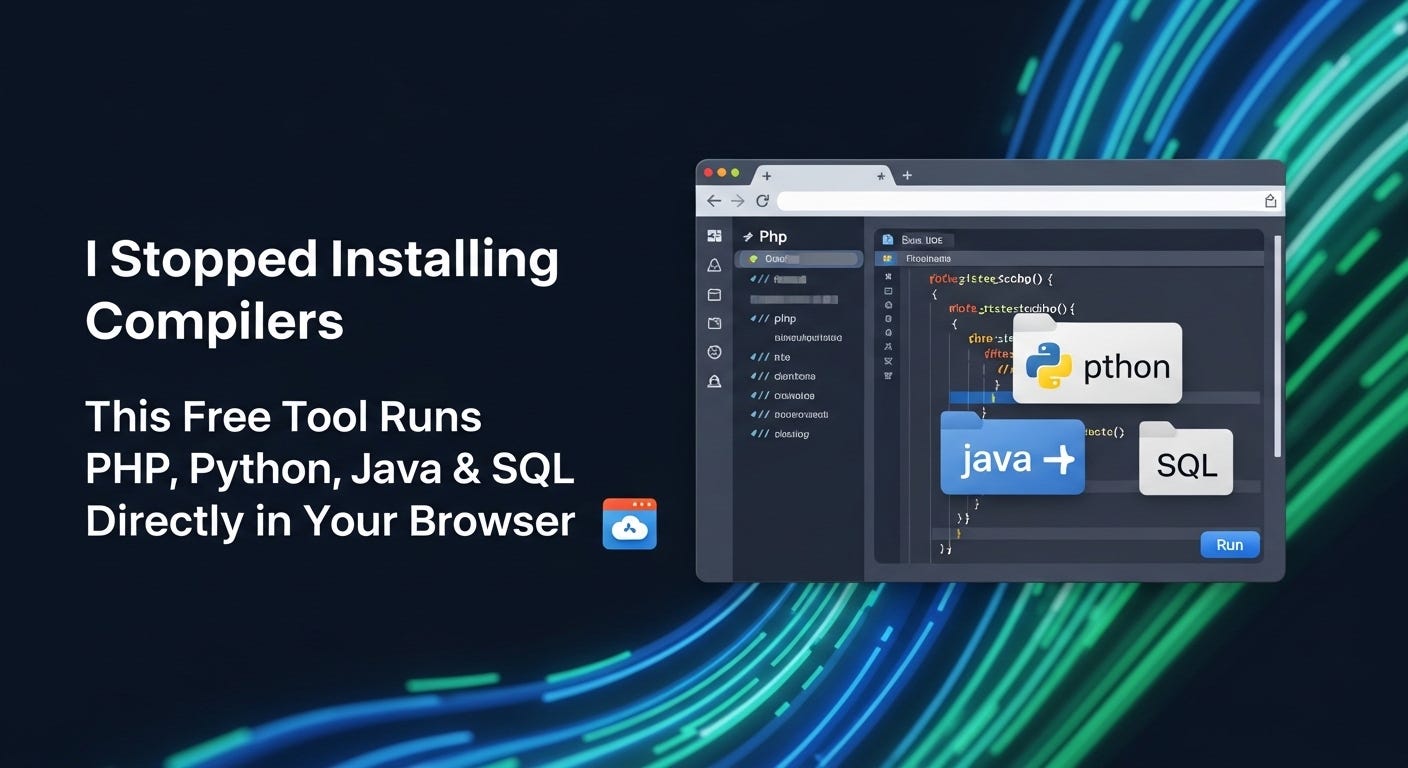Click the Run button
The image size is (1408, 768).
coord(1229,545)
